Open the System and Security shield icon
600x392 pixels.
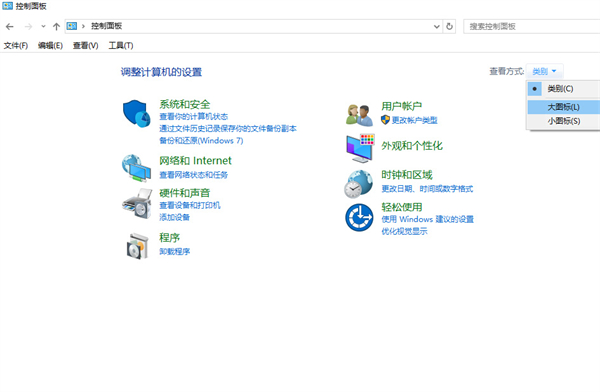pos(136,114)
